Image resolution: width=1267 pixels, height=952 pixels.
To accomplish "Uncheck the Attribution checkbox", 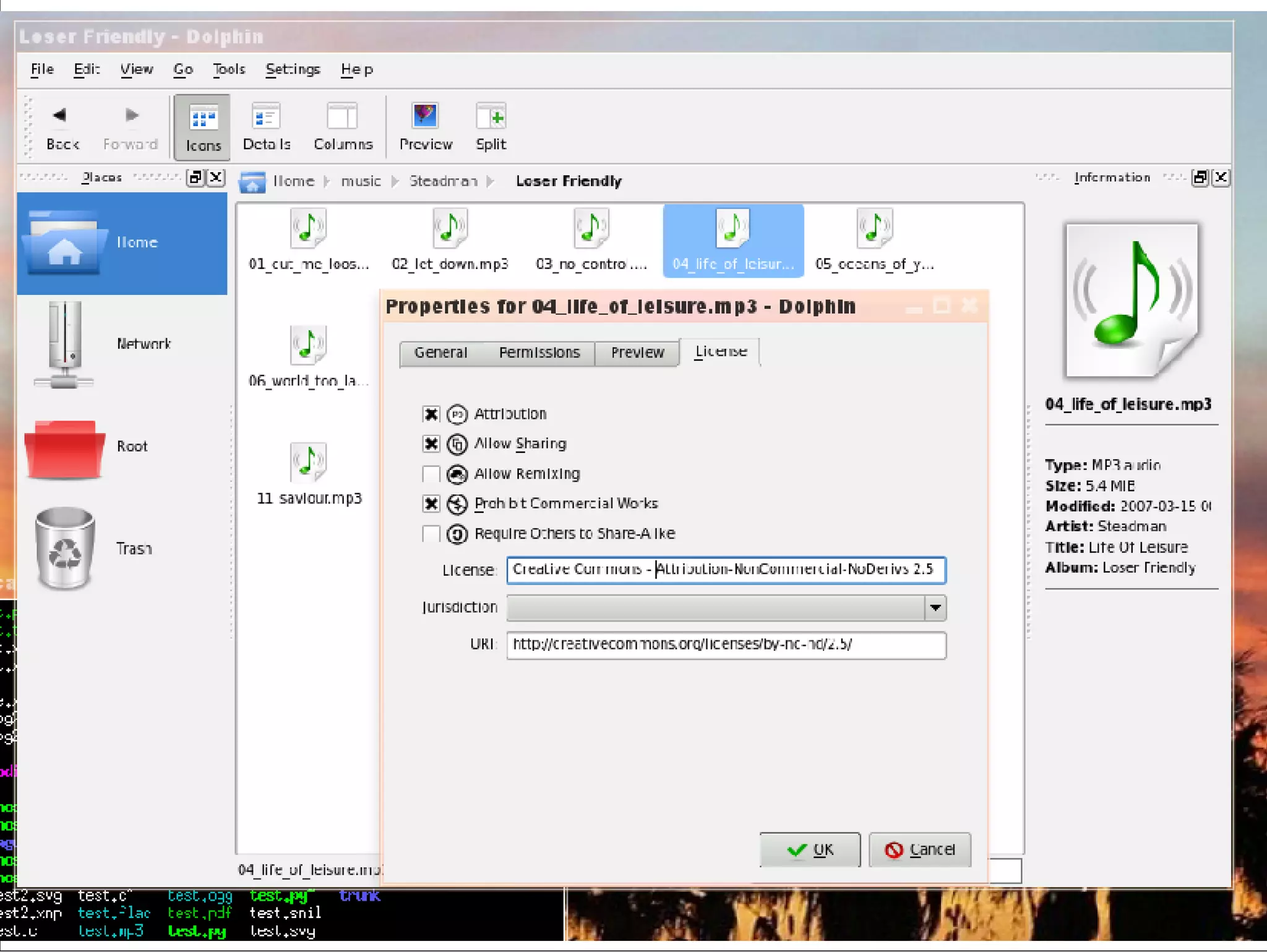I will [x=431, y=414].
